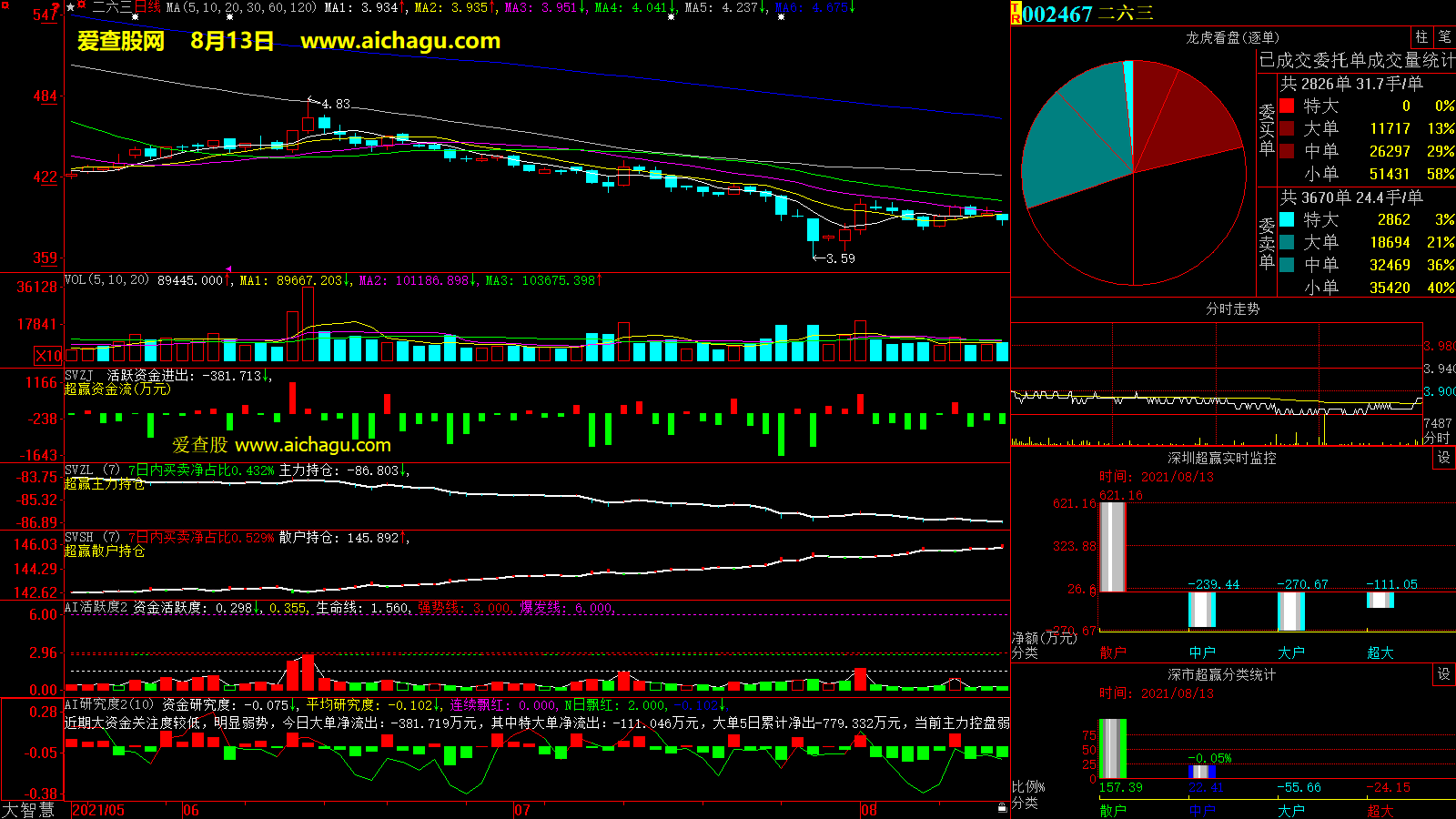Click the MA(5,10,20,30,60,120) indicator label
Image resolution: width=1456 pixels, height=819 pixels.
pos(241,7)
